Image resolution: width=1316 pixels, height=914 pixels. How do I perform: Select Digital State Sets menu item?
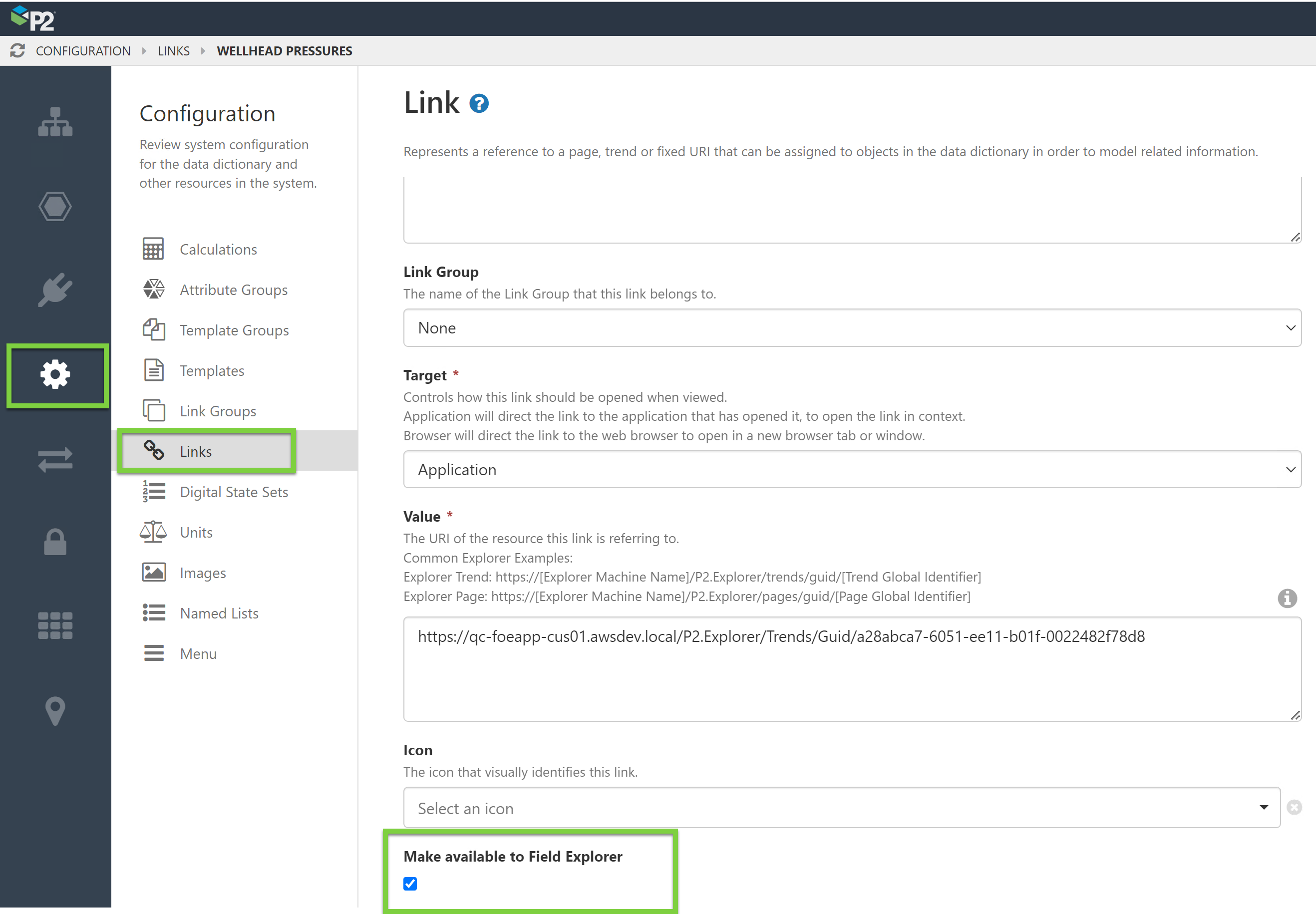[x=234, y=493]
